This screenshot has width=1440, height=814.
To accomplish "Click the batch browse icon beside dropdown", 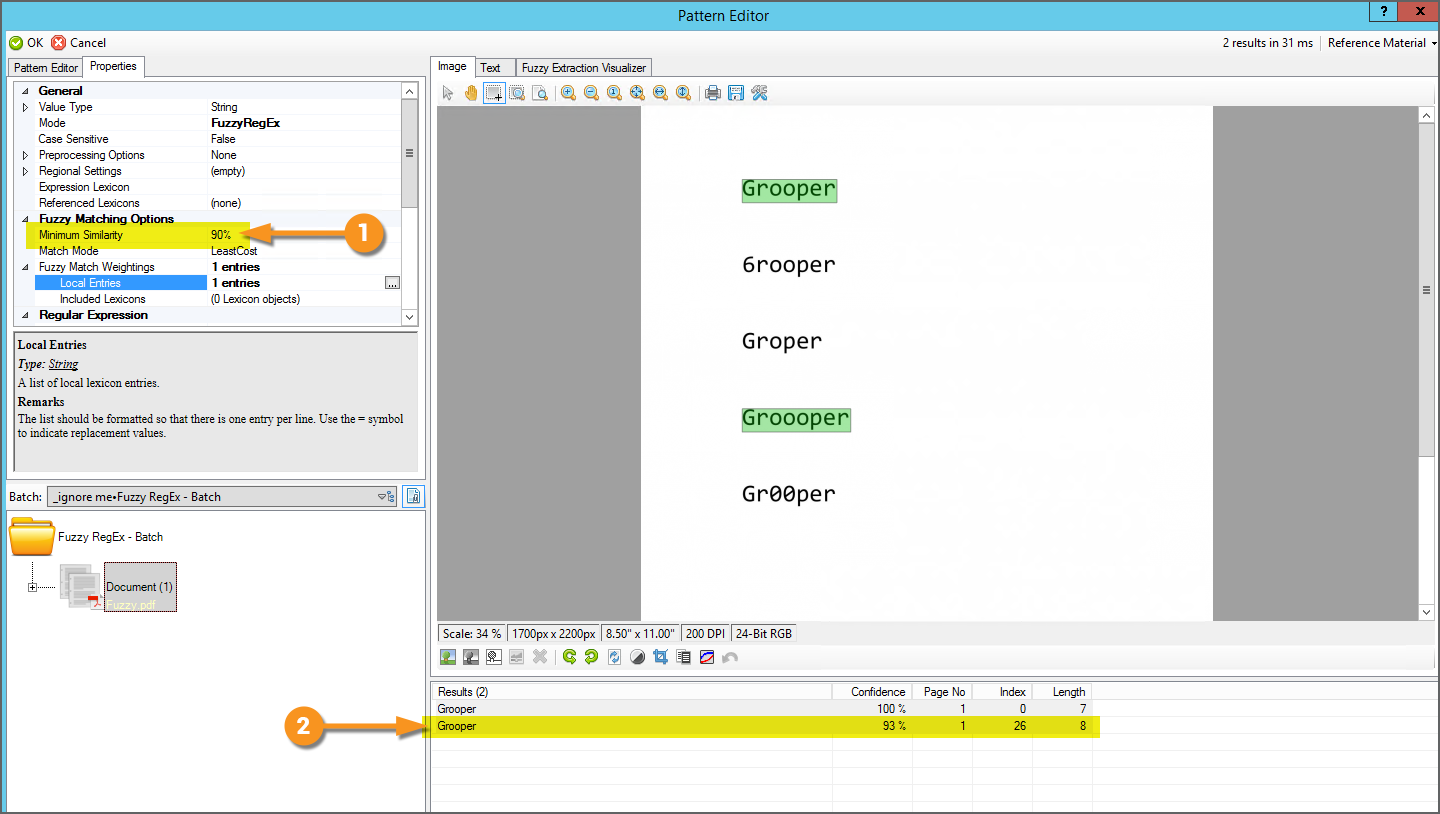I will [414, 496].
